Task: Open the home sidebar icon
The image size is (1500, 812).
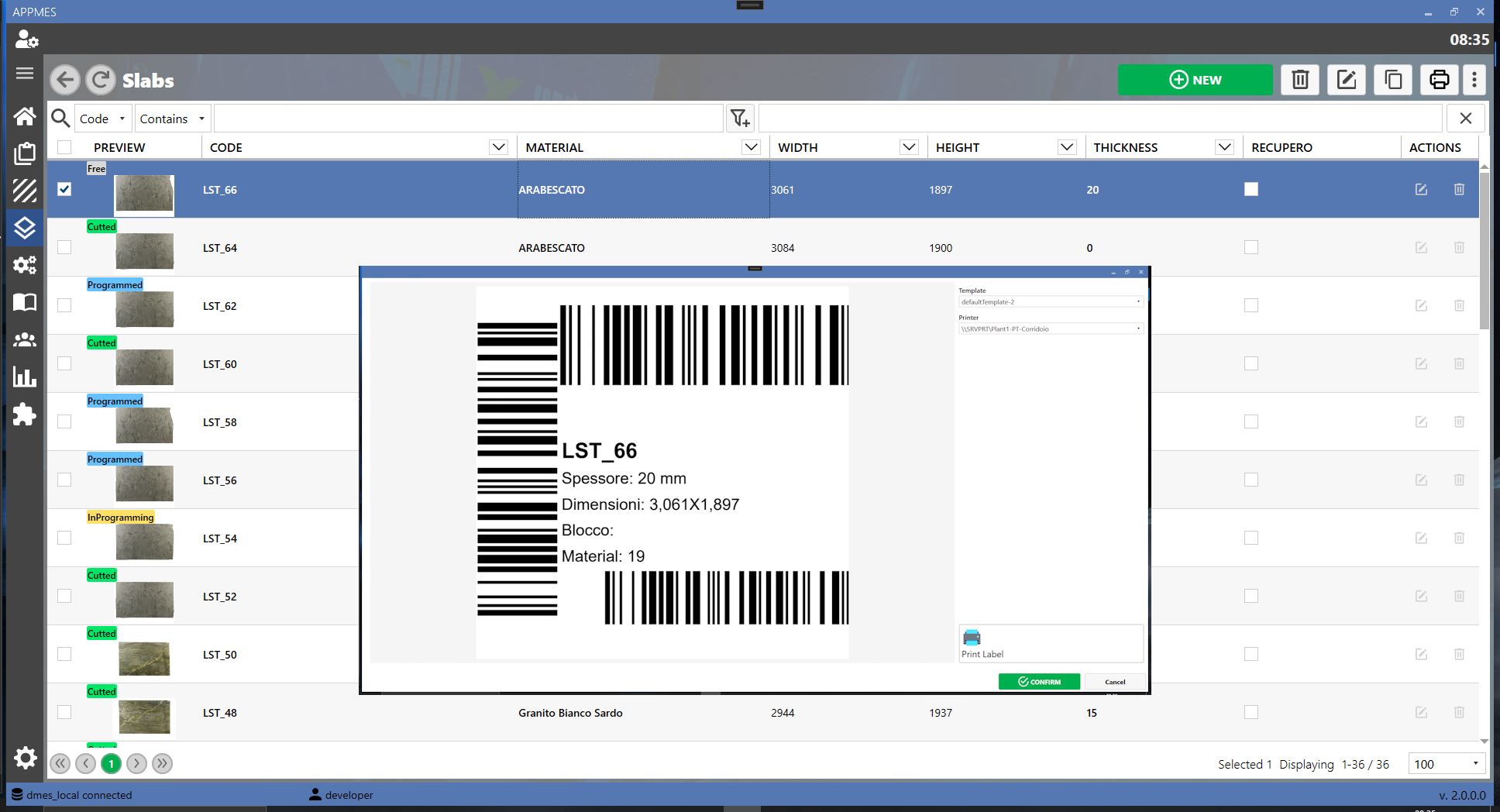Action: pos(25,116)
